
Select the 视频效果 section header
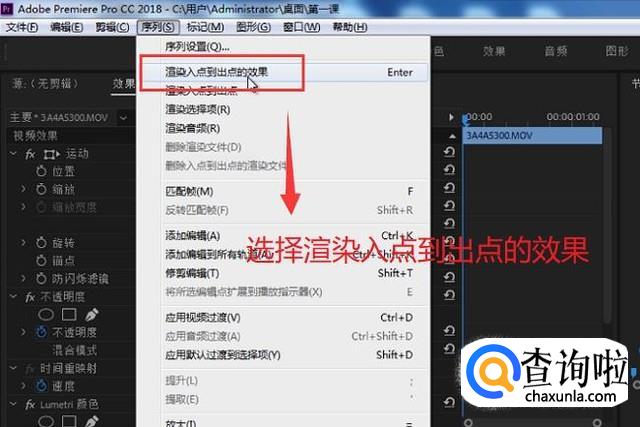click(x=36, y=136)
